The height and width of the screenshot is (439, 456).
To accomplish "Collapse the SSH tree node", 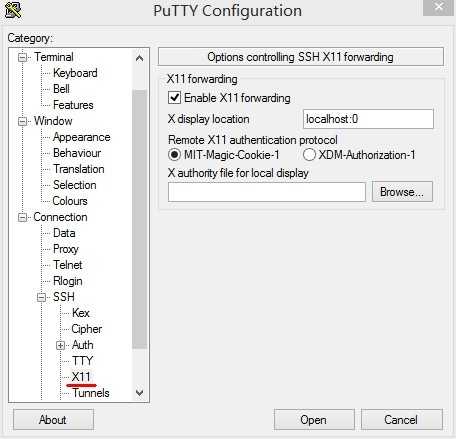I will 41,297.
